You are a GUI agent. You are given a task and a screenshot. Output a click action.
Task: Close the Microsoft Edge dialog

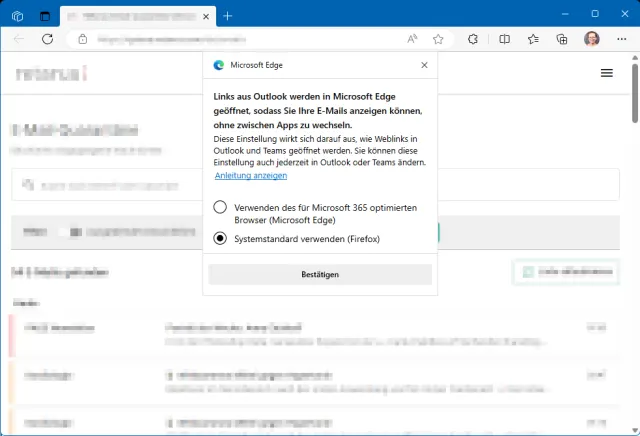coord(424,65)
